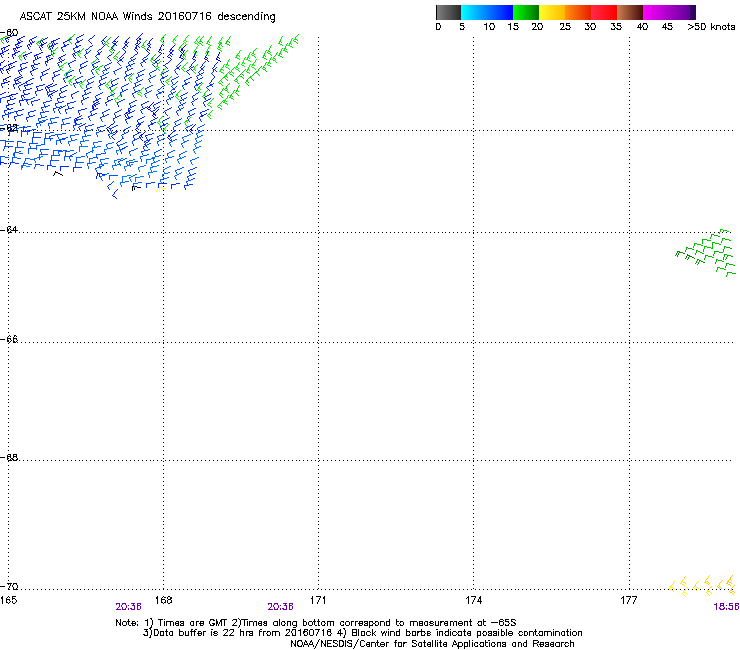This screenshot has width=740, height=650.
Task: Click the note 'Times are GMT' line
Action: 316,623
